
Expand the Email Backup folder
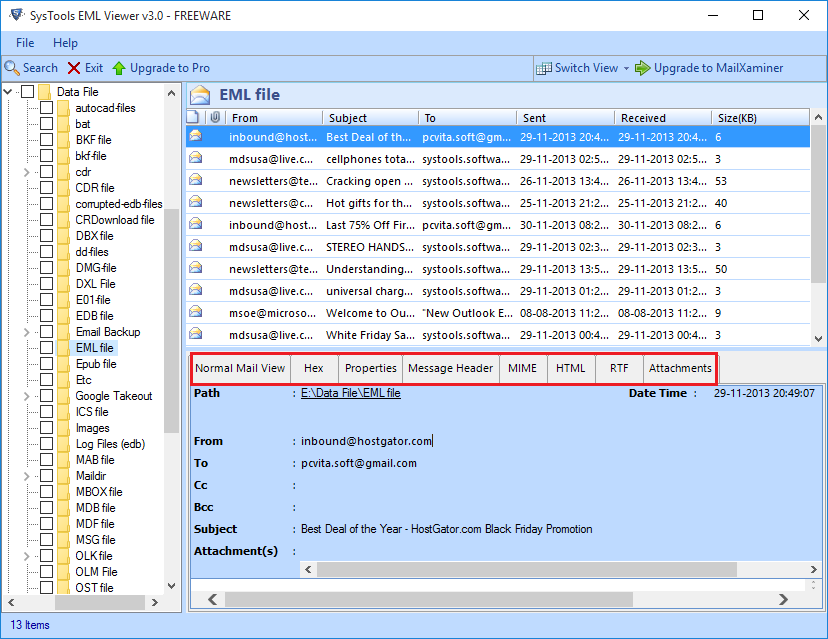[26, 332]
